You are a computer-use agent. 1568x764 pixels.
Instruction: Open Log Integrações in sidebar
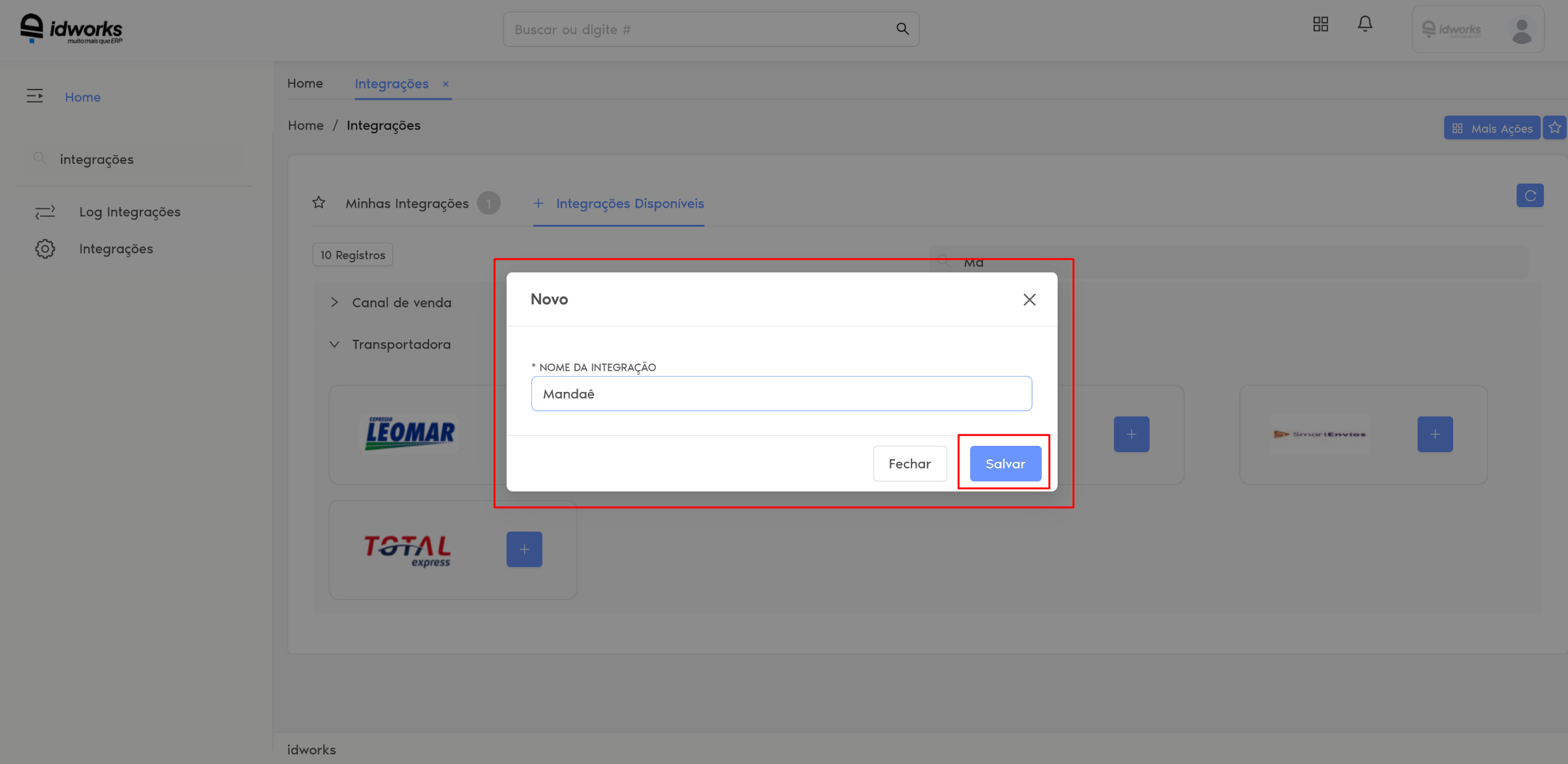(130, 212)
